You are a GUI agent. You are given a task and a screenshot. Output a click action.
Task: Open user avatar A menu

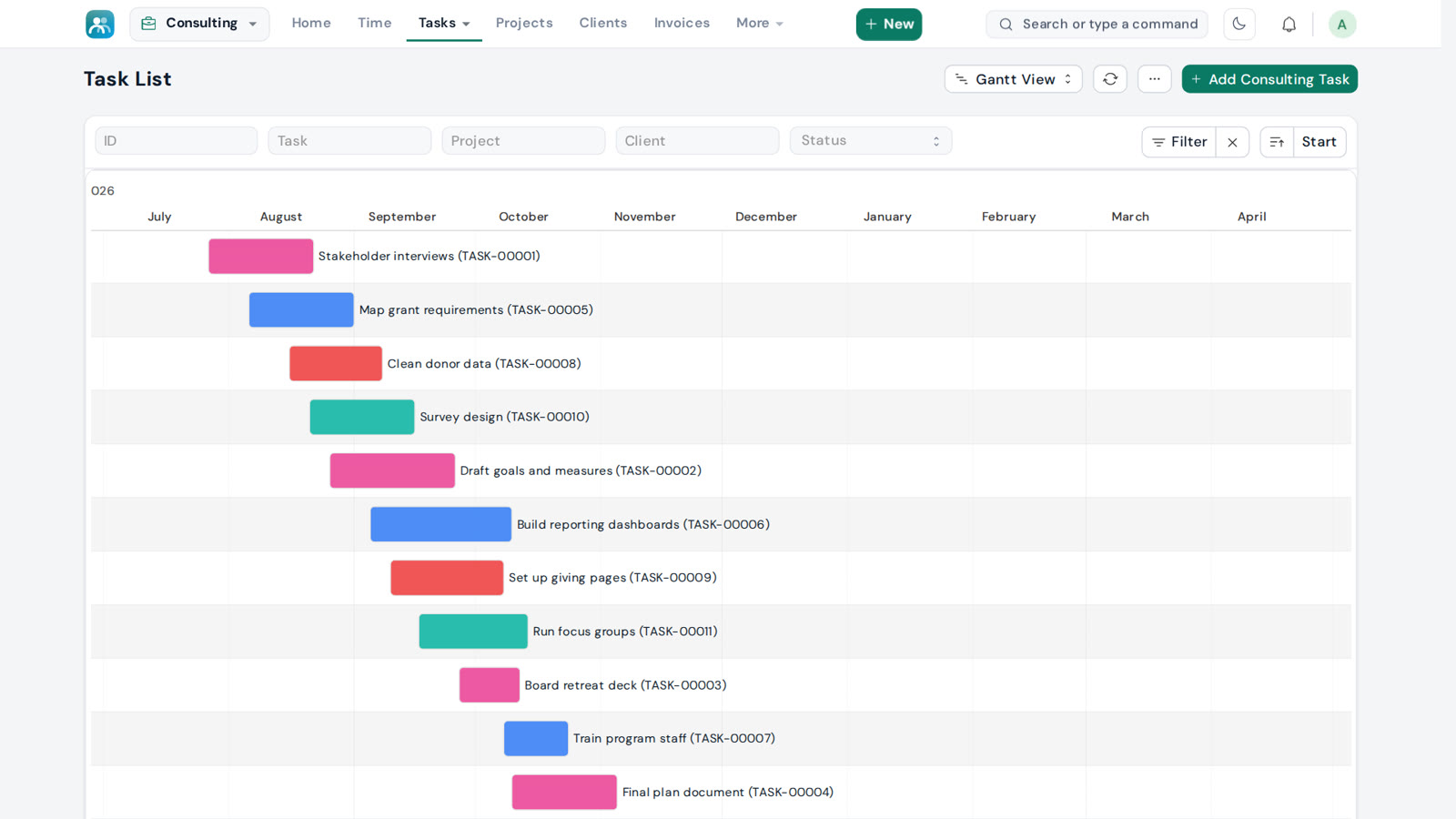[1341, 25]
